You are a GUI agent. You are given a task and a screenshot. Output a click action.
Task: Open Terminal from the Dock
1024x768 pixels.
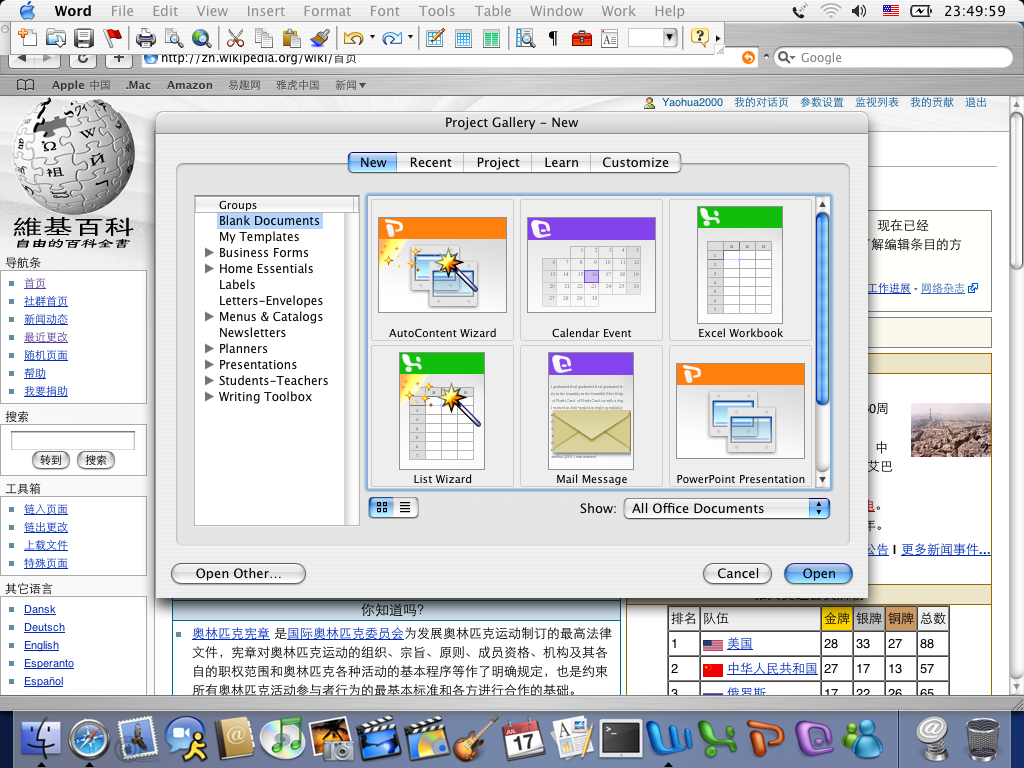[x=620, y=738]
